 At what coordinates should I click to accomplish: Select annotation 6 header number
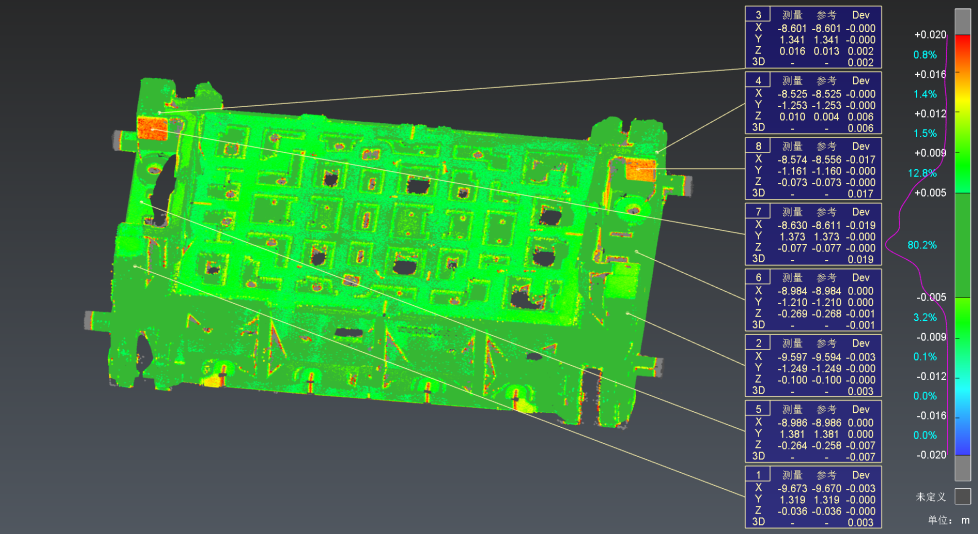[758, 278]
